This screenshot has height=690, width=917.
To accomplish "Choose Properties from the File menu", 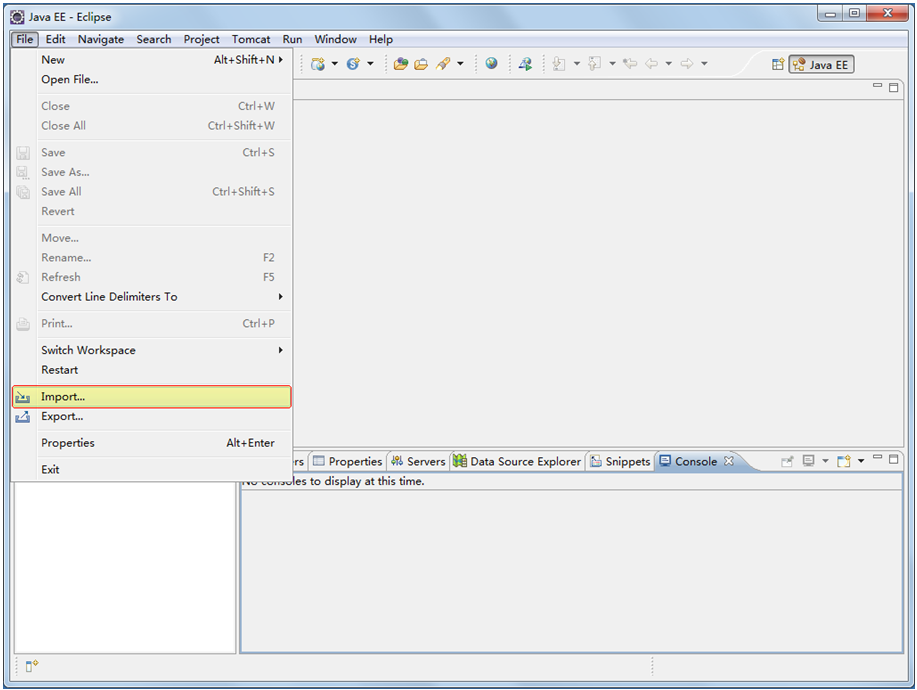I will pyautogui.click(x=151, y=443).
